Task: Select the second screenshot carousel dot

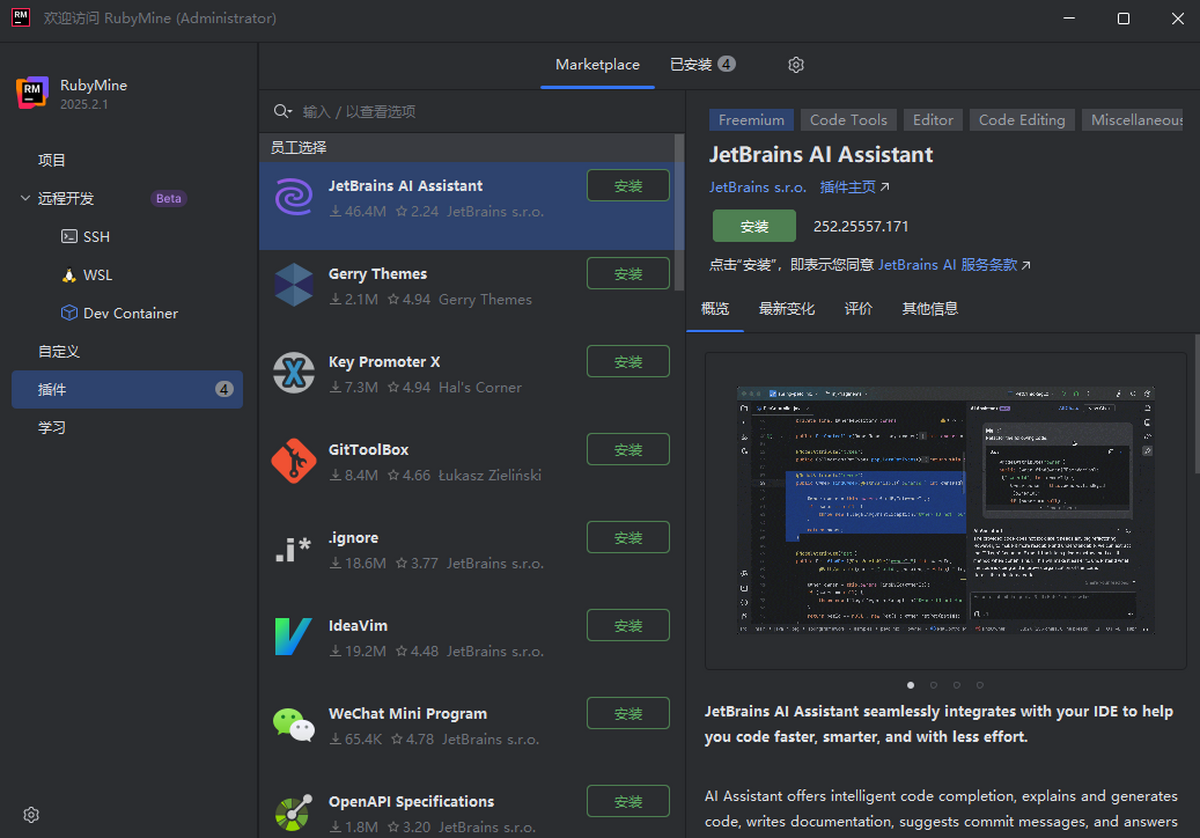Action: point(933,685)
